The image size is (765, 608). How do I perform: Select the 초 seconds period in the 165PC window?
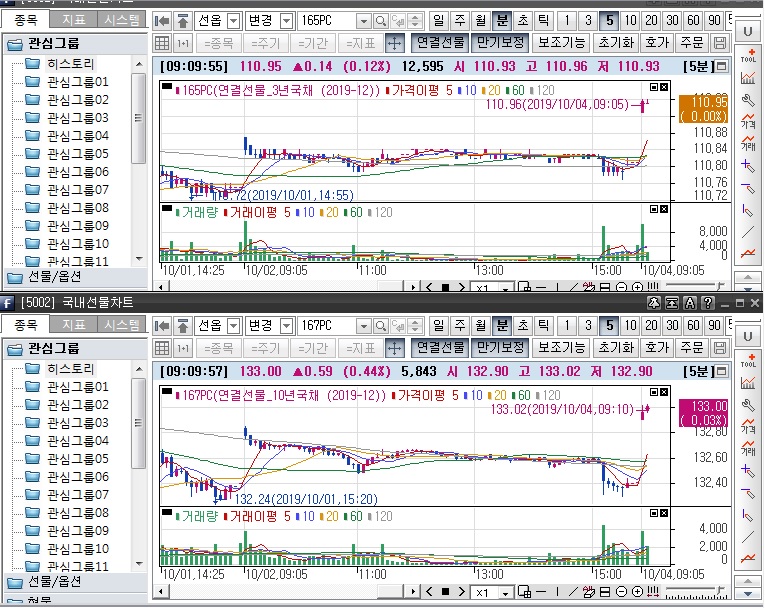click(x=523, y=20)
